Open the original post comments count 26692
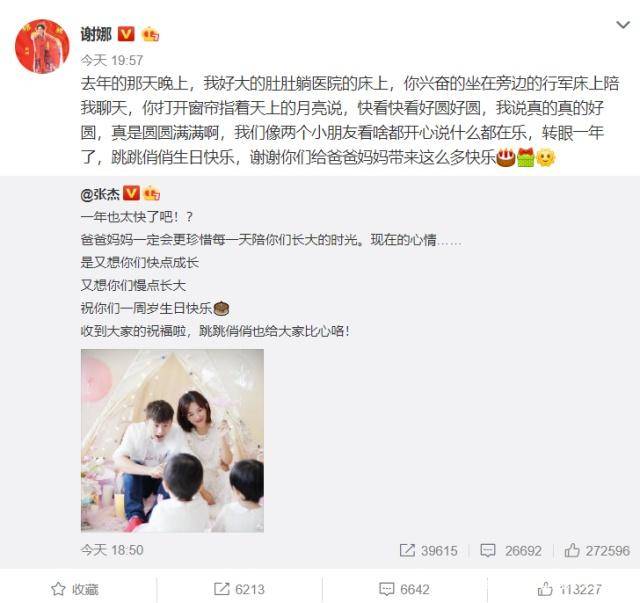 511,550
